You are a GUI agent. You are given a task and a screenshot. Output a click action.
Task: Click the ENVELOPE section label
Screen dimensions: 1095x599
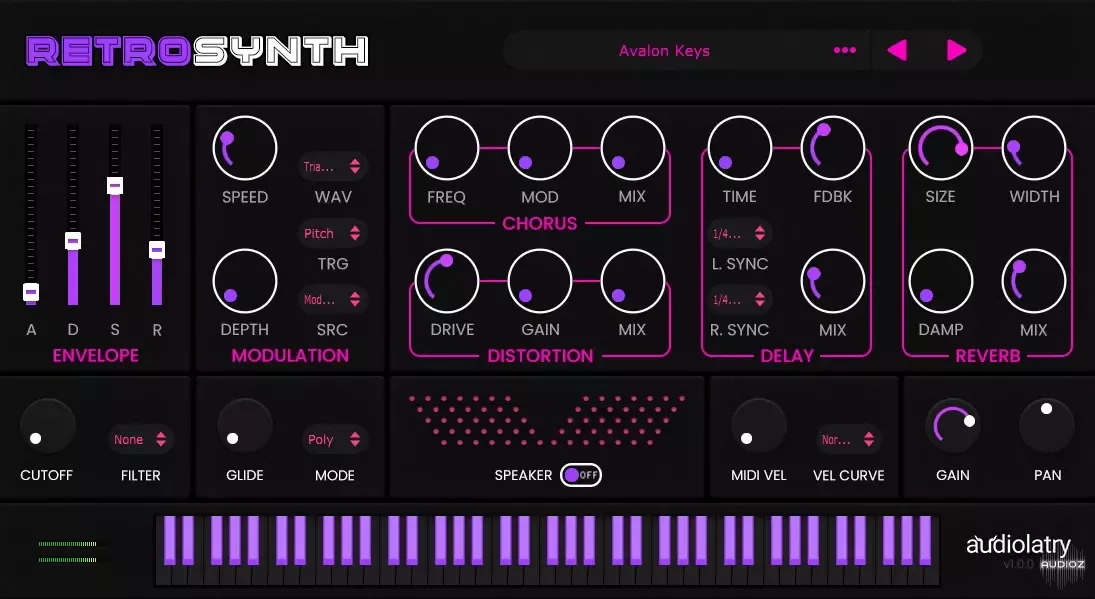(96, 355)
